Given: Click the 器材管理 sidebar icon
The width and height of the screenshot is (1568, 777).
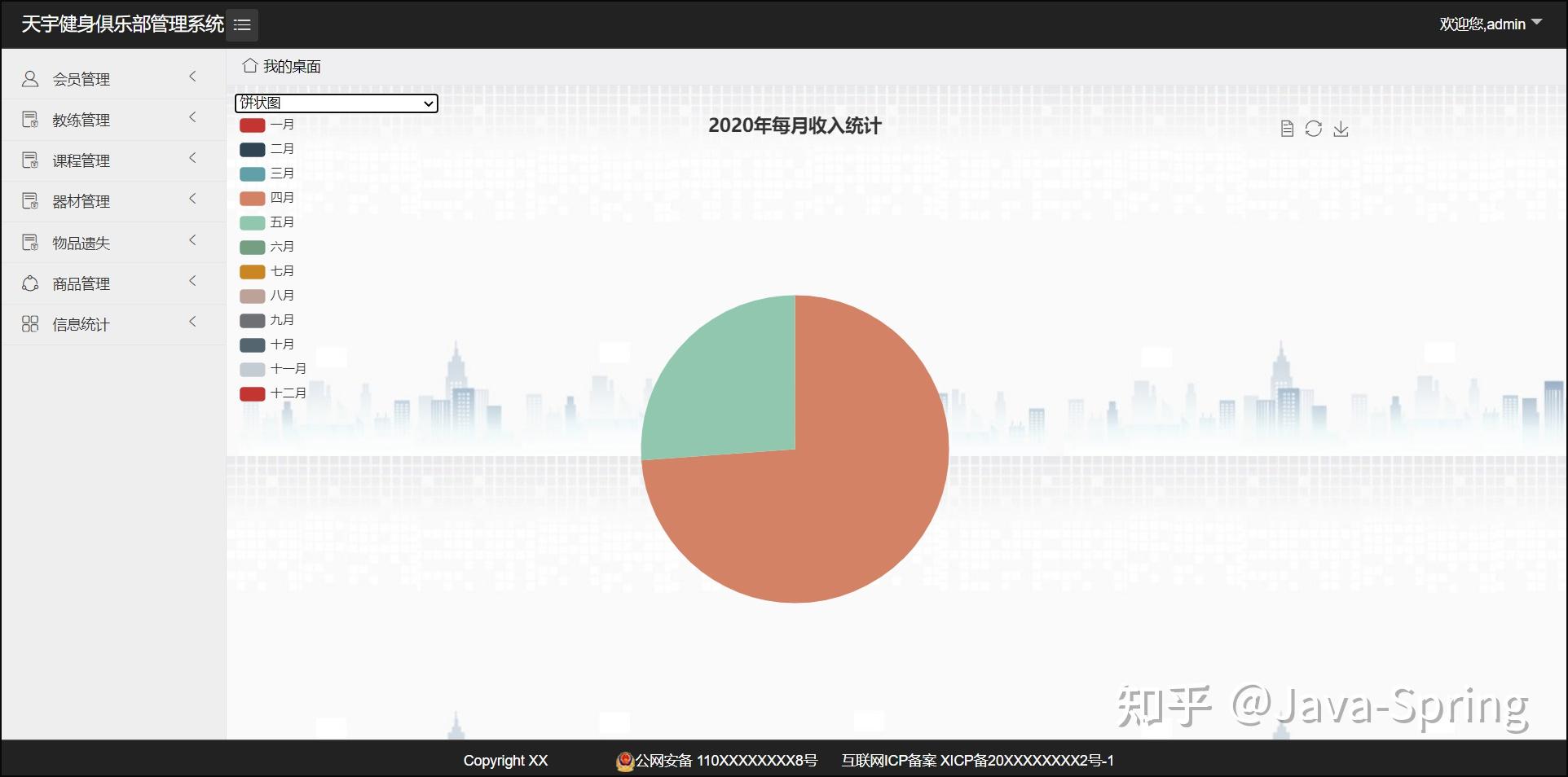Looking at the screenshot, I should (30, 200).
